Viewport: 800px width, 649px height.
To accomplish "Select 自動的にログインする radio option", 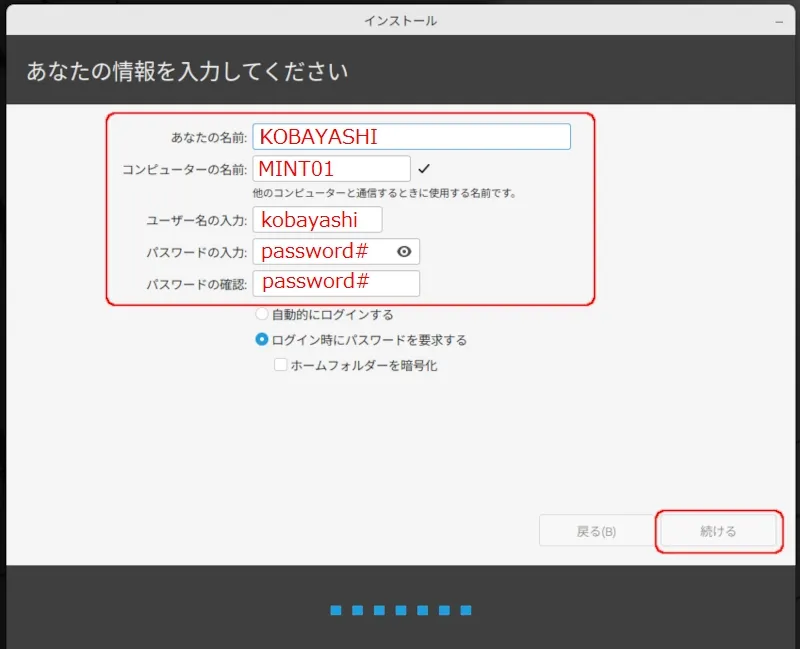I will [x=262, y=315].
